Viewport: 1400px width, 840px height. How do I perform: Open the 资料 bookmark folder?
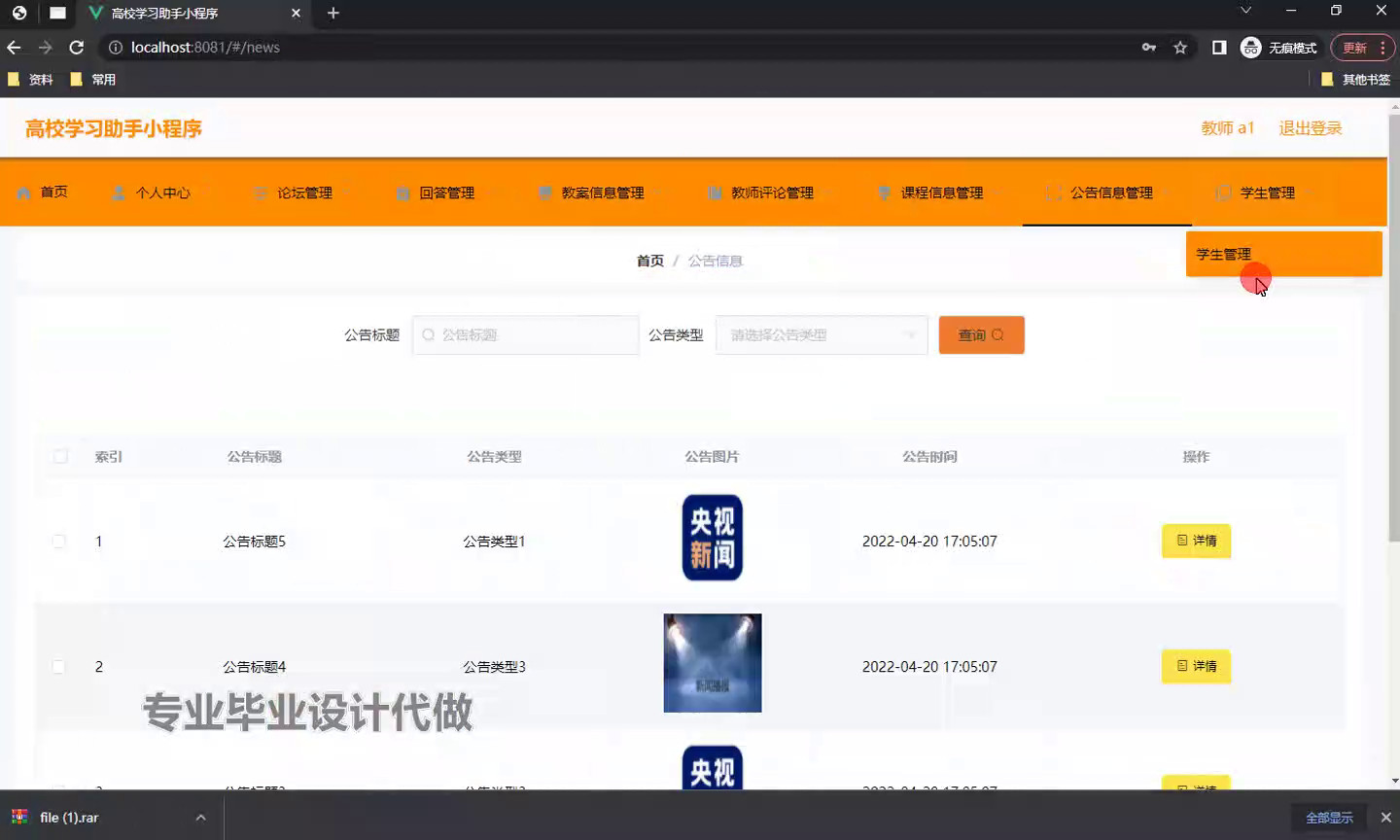click(30, 80)
